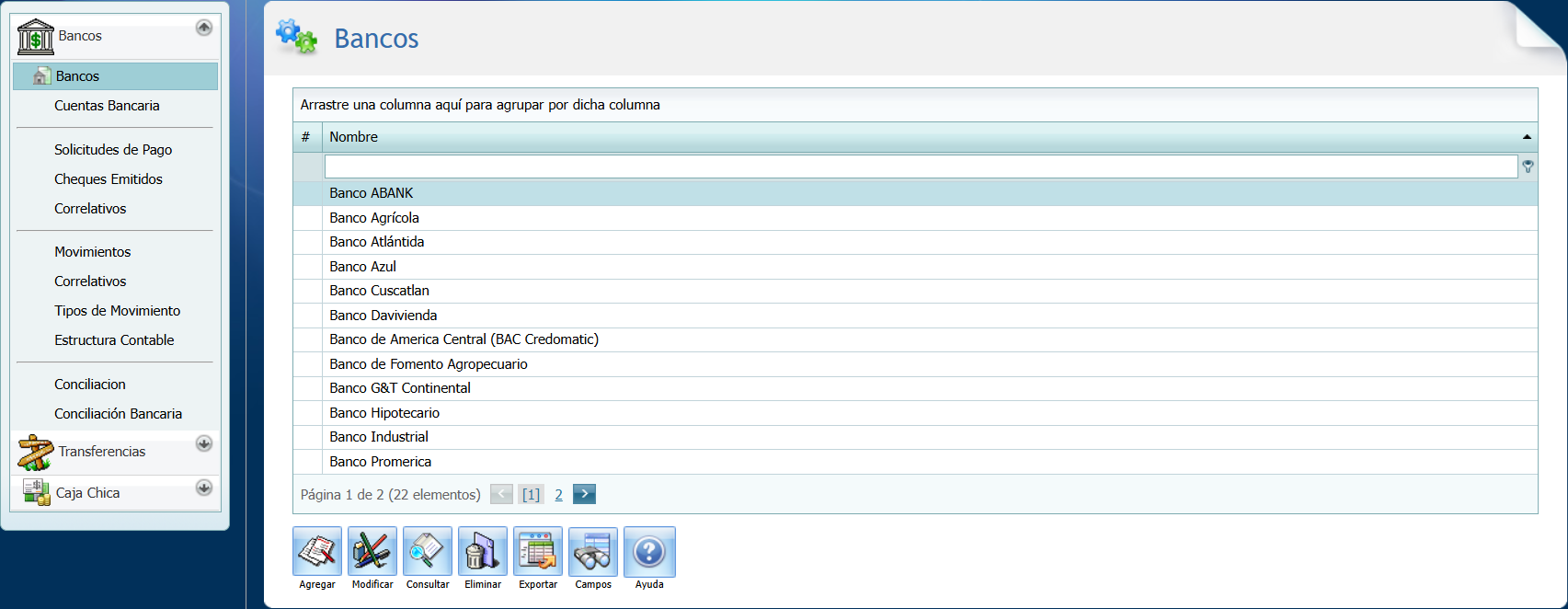
Task: Expand the Transferencias sidebar section
Action: 204,443
